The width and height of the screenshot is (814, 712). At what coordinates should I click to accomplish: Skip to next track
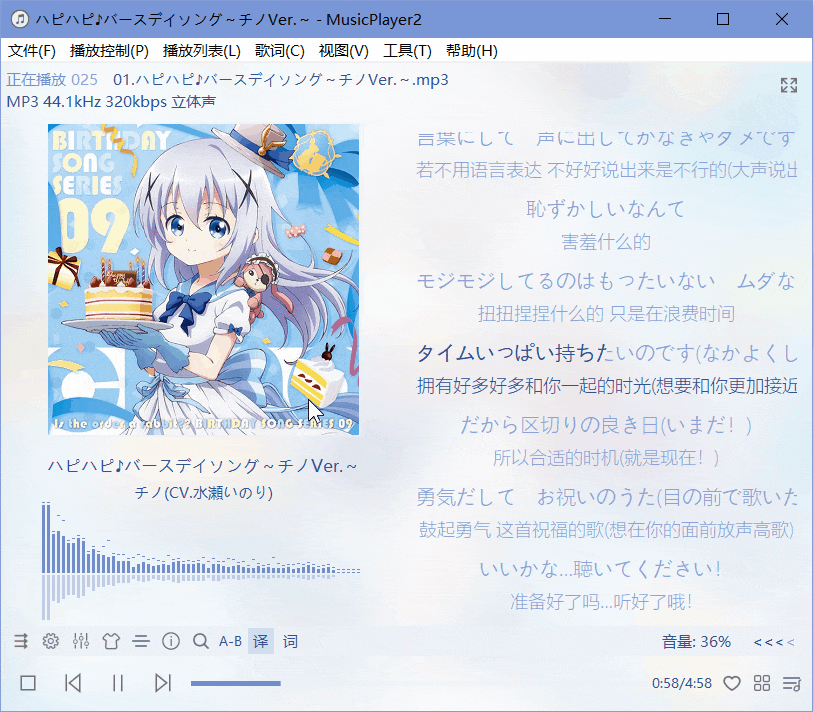[x=163, y=683]
